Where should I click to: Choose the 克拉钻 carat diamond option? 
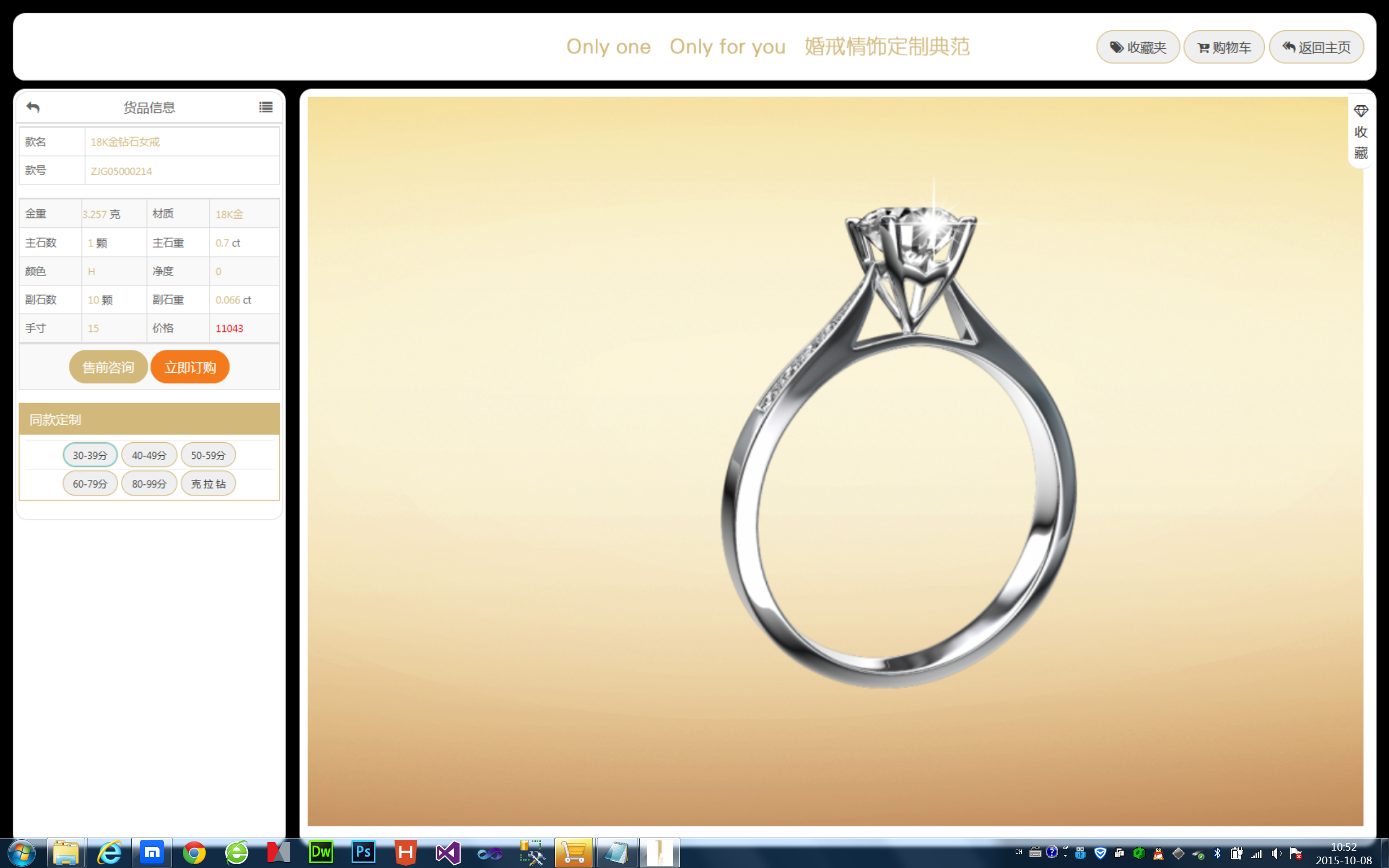[x=208, y=483]
